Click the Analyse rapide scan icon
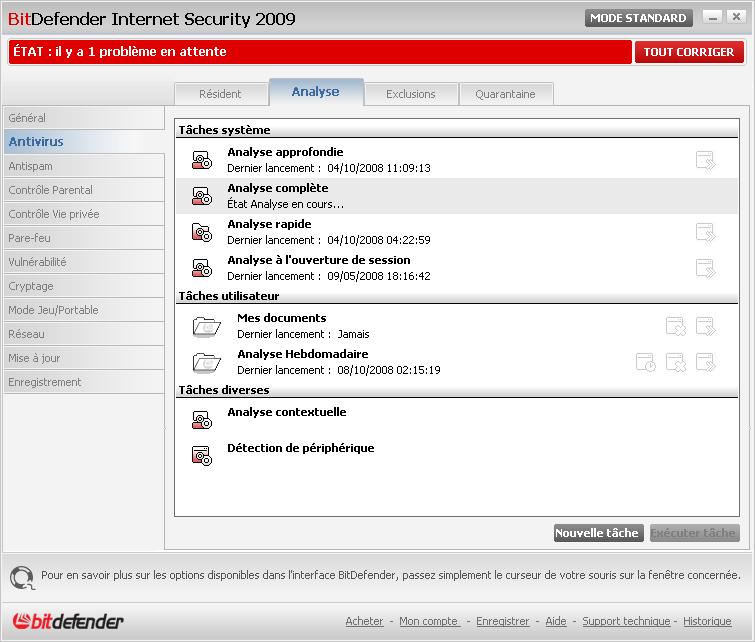The image size is (755, 642). 202,232
